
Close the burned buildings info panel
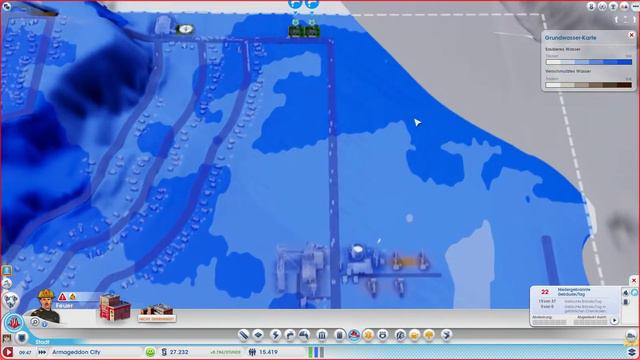pyautogui.click(x=633, y=280)
